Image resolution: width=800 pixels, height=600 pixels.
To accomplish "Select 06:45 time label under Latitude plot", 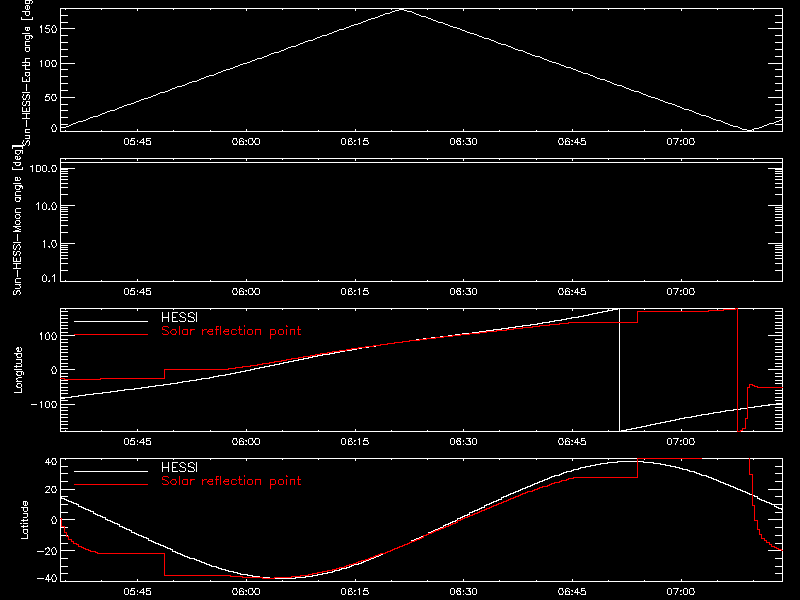I will pos(572,592).
